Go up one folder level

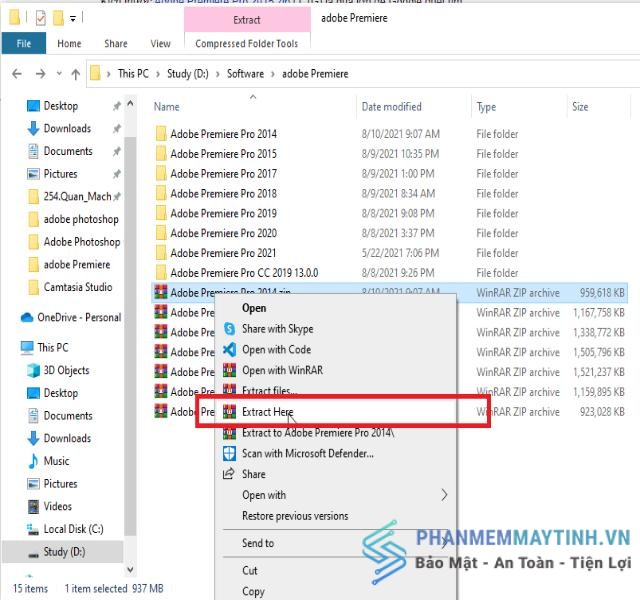click(x=76, y=74)
